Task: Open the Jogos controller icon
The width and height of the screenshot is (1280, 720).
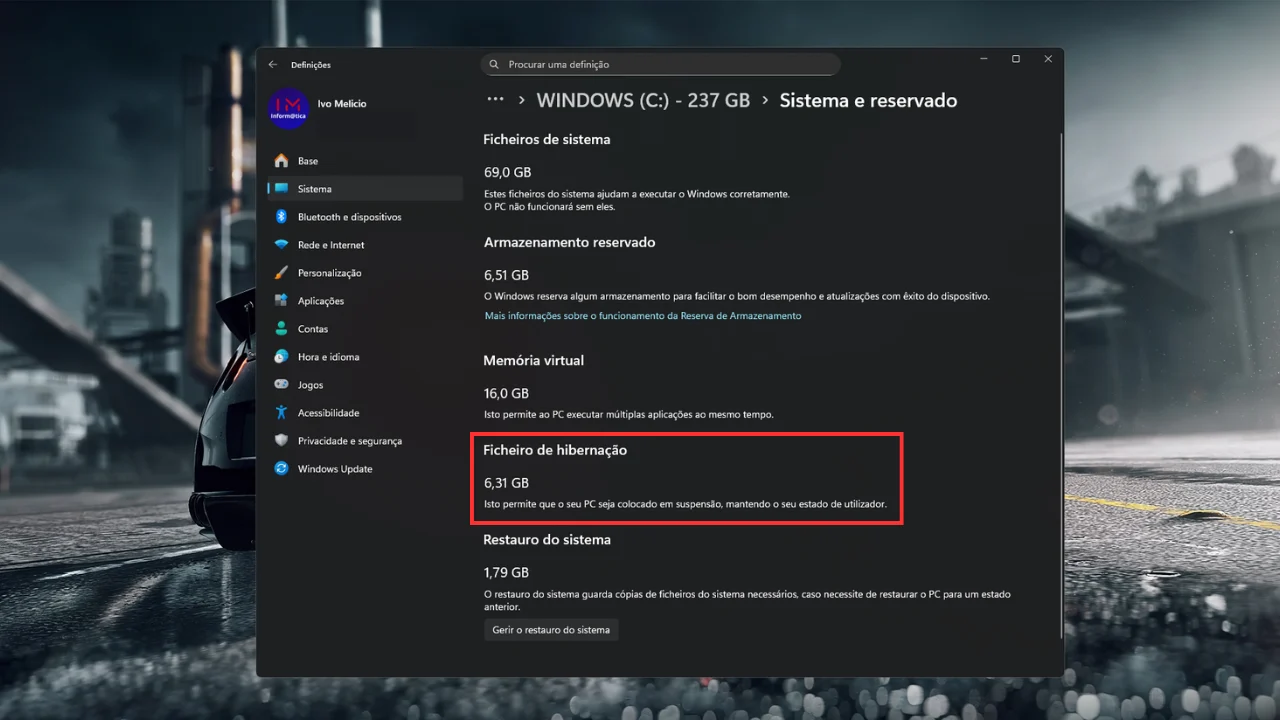Action: click(x=281, y=385)
